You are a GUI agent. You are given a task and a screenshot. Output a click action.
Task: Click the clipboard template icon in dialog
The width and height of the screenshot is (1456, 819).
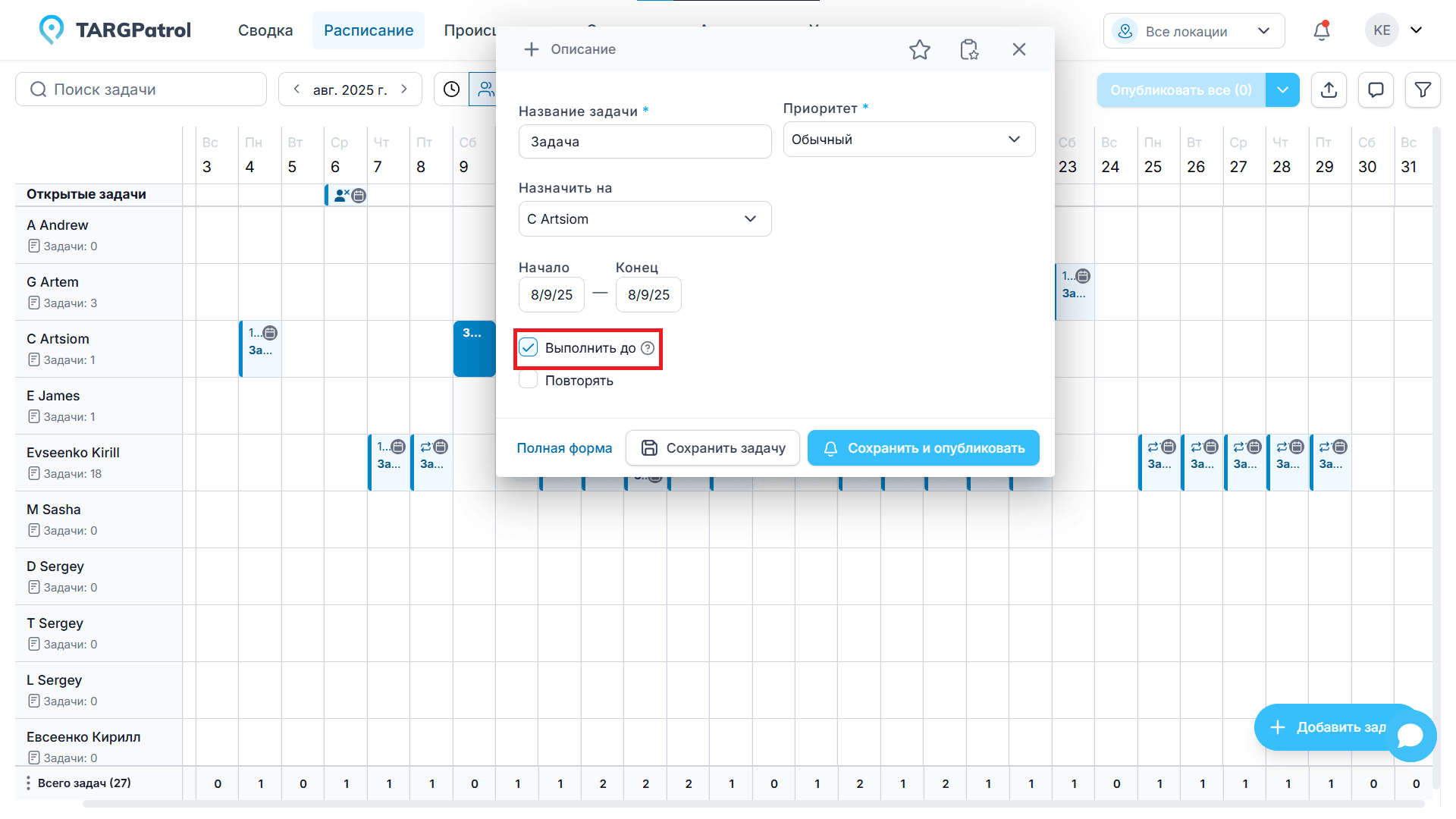[x=969, y=49]
